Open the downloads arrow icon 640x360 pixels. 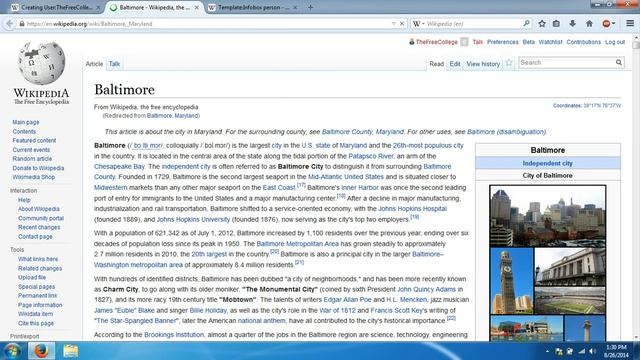click(573, 24)
